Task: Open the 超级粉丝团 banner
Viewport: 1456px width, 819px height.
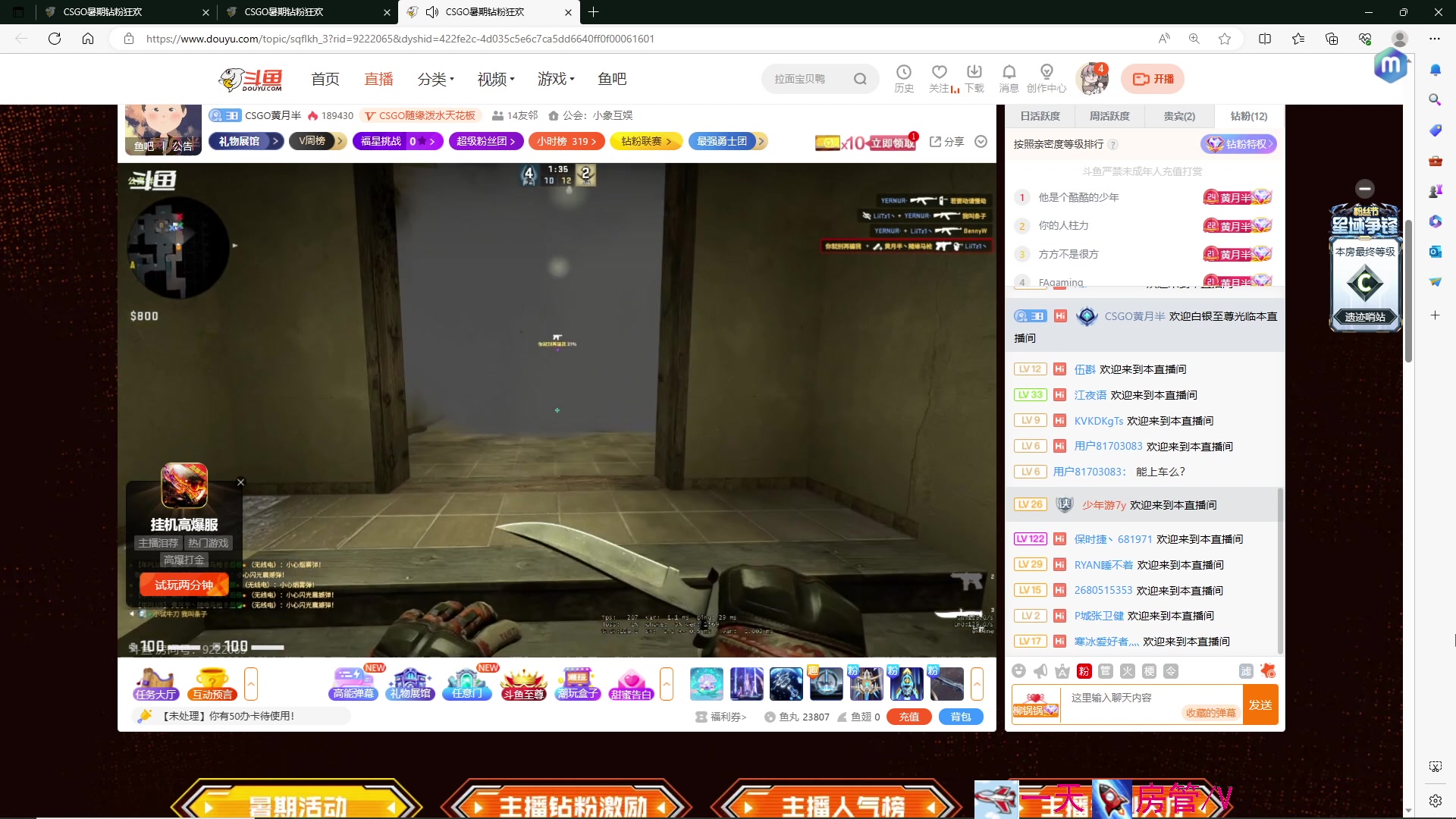Action: pos(485,141)
